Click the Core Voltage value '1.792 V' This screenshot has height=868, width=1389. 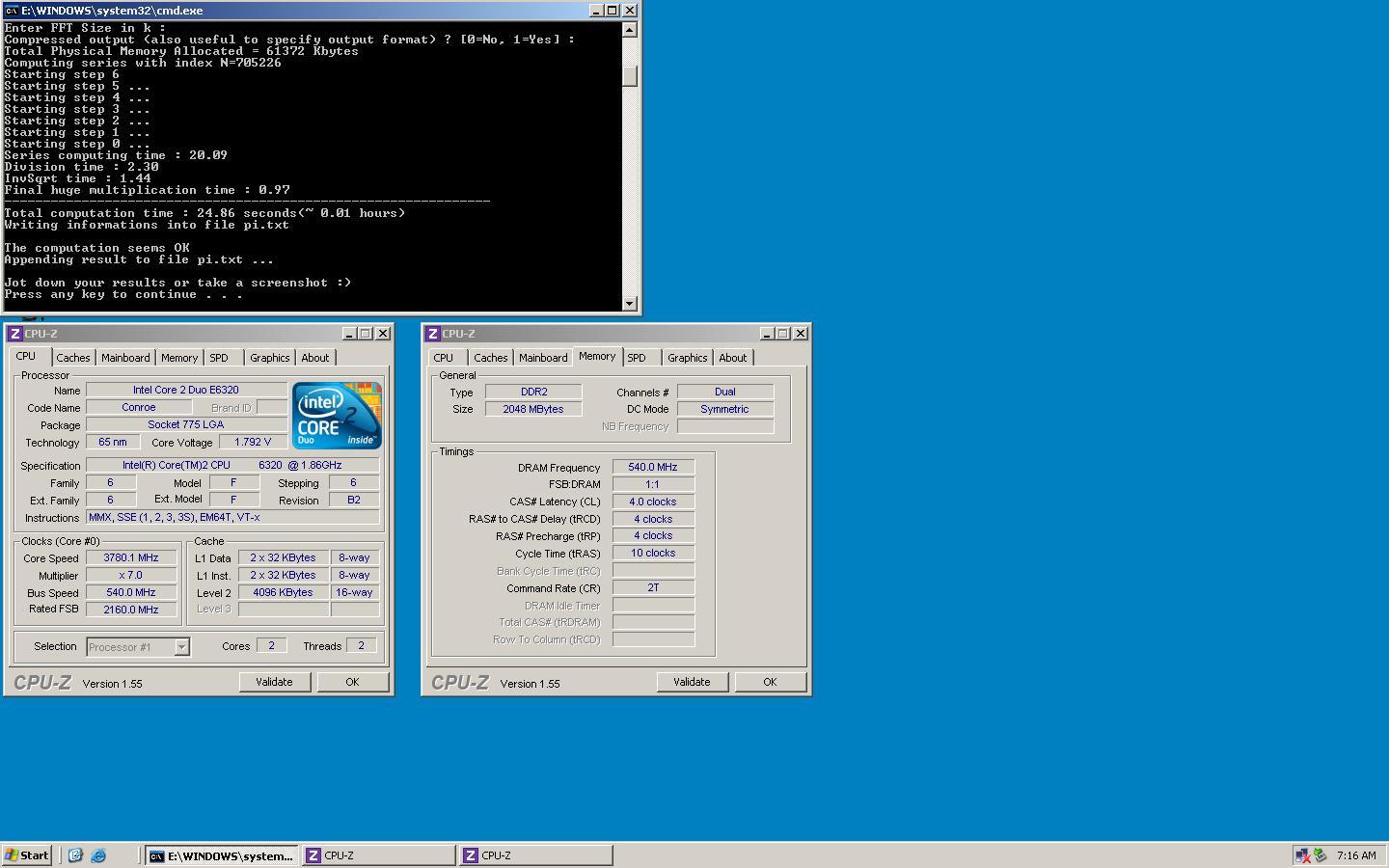point(253,443)
